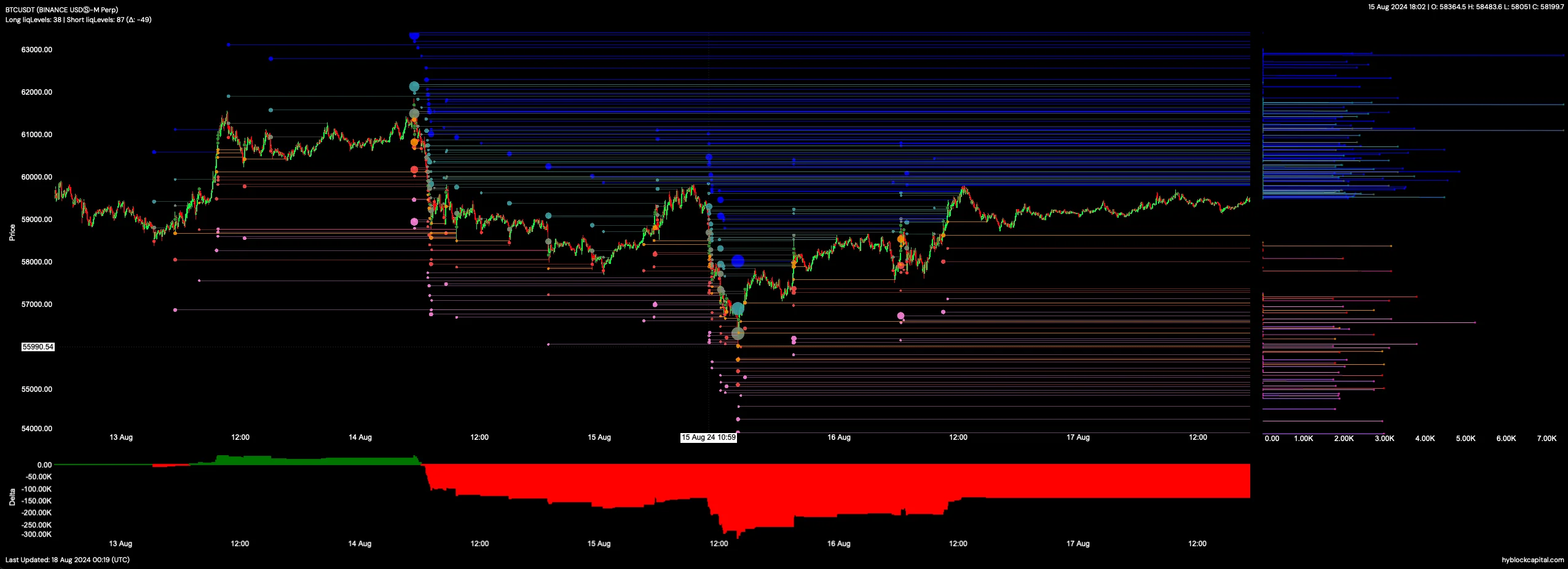The height and width of the screenshot is (569, 1568).
Task: Click the 7.00K histogram axis label
Action: pos(1546,439)
